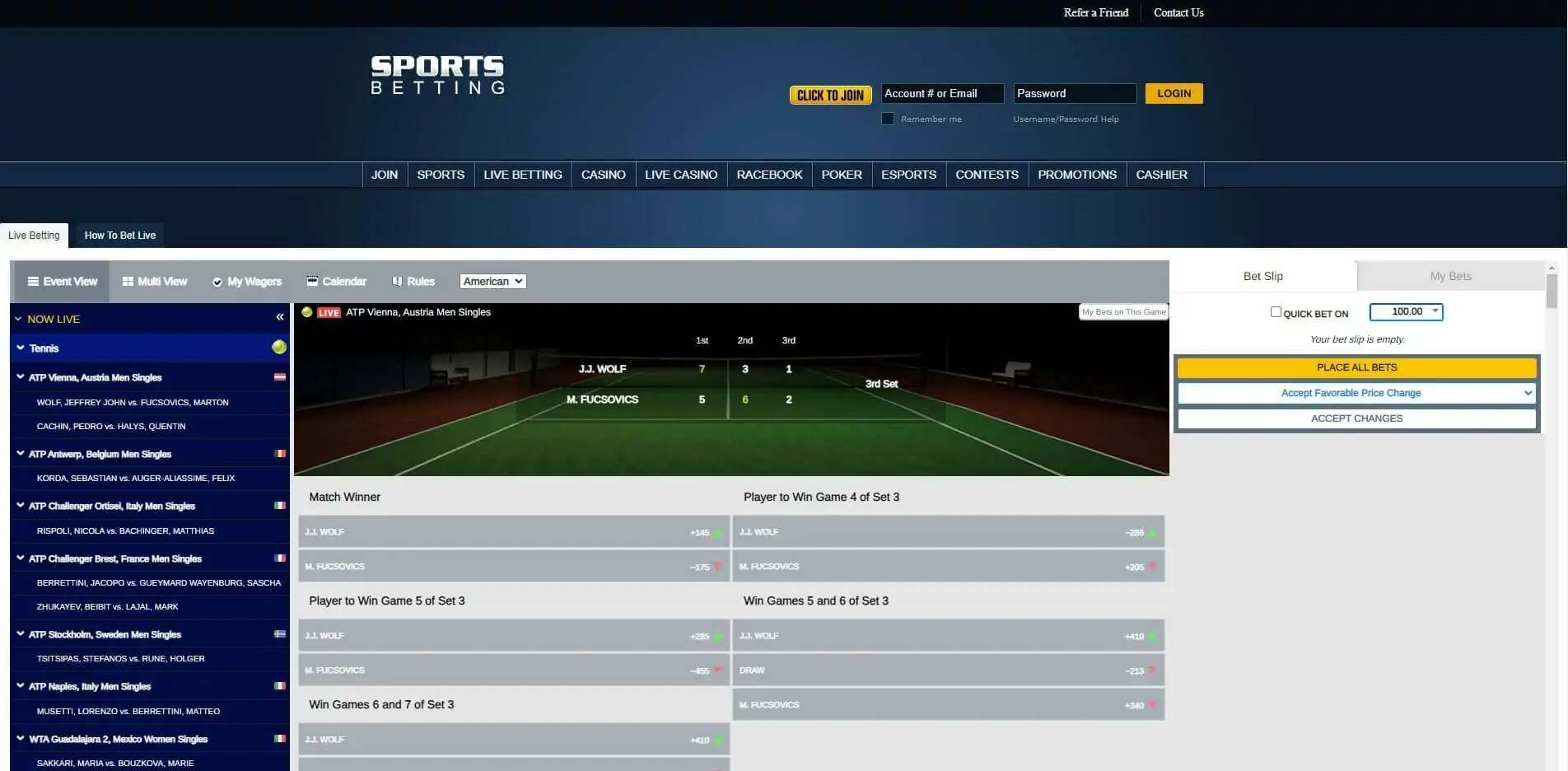This screenshot has width=1568, height=771.
Task: Click the LOGIN button
Action: [1174, 93]
